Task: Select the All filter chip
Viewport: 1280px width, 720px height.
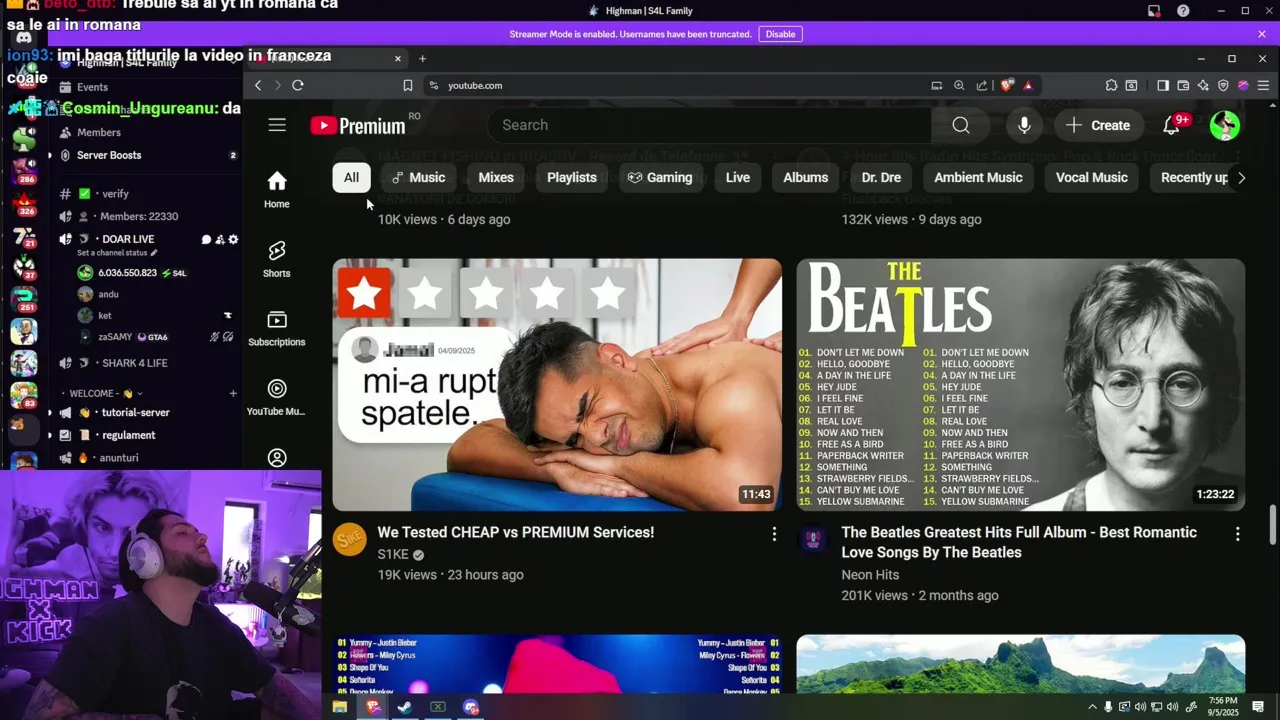Action: click(x=351, y=178)
